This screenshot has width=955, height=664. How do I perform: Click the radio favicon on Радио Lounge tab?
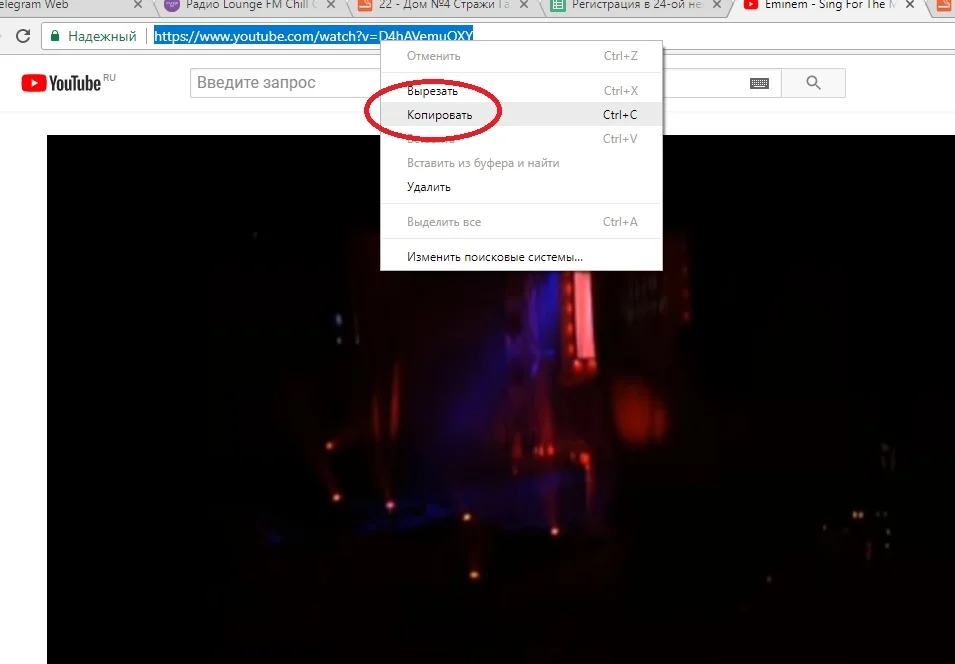[x=170, y=6]
